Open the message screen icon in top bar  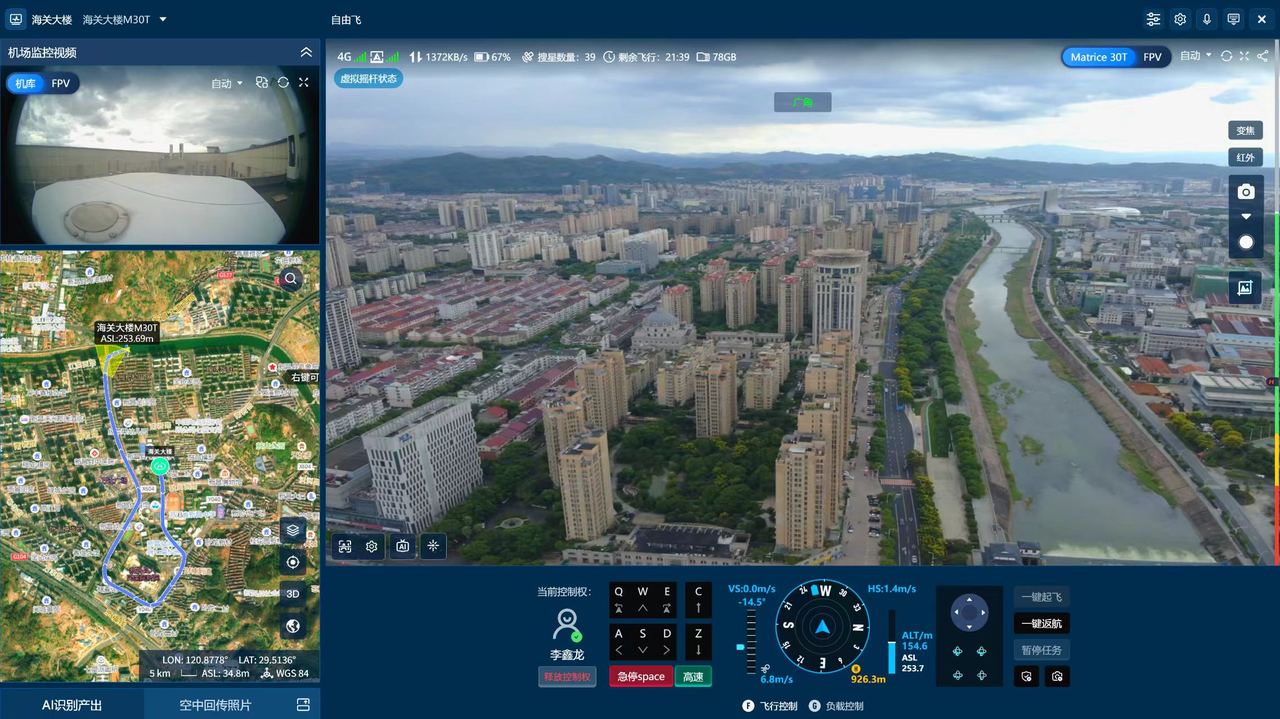pyautogui.click(x=1234, y=19)
